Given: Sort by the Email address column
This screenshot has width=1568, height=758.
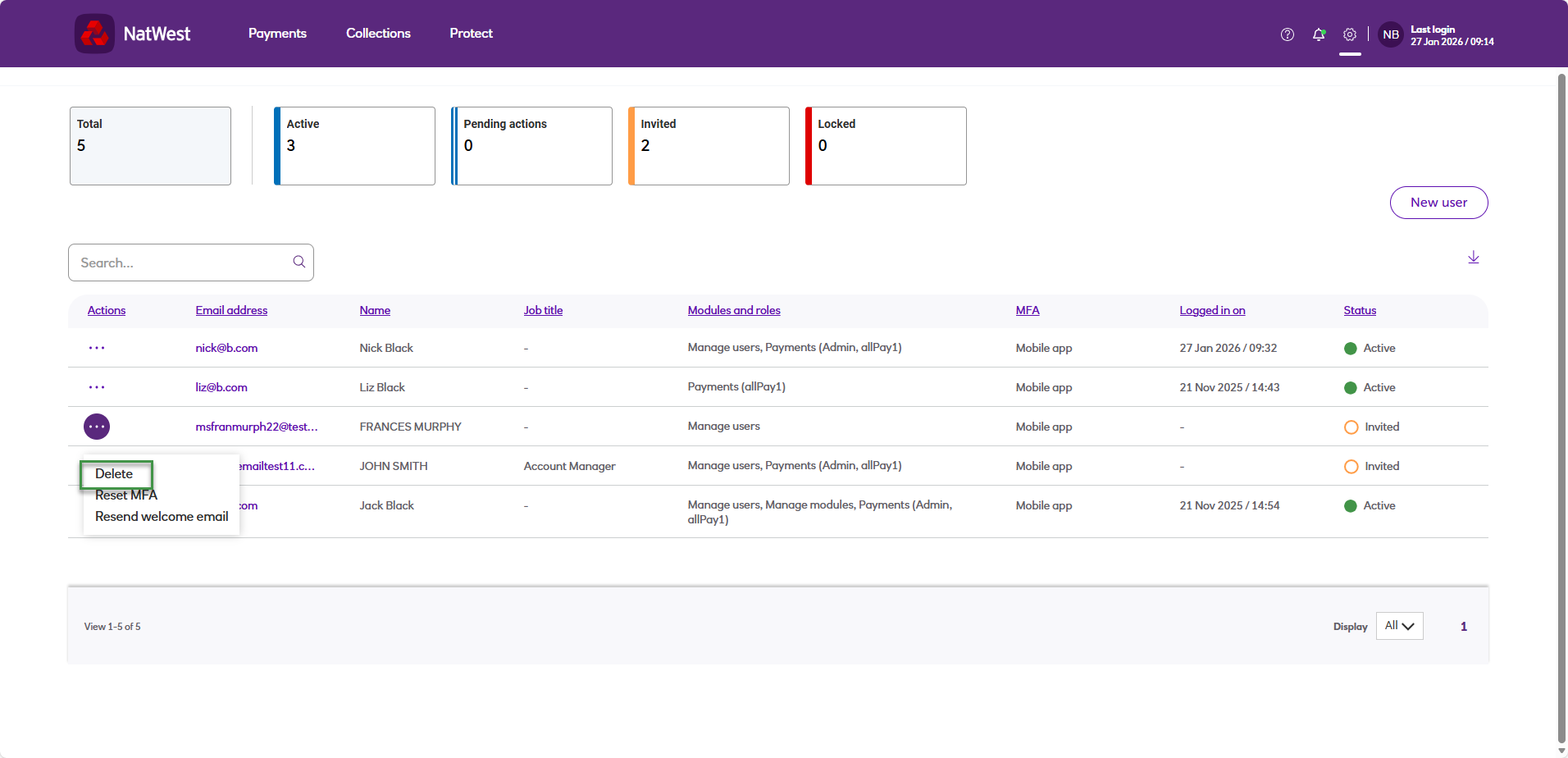Looking at the screenshot, I should 231,311.
